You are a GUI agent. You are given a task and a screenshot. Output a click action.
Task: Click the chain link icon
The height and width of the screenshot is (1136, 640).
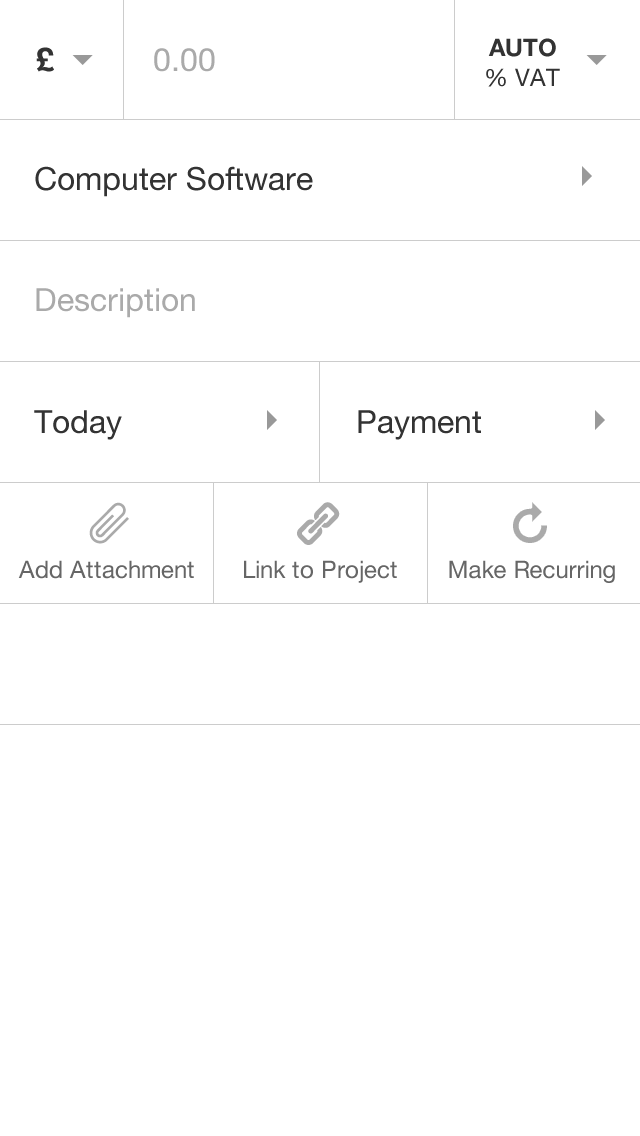(x=319, y=523)
